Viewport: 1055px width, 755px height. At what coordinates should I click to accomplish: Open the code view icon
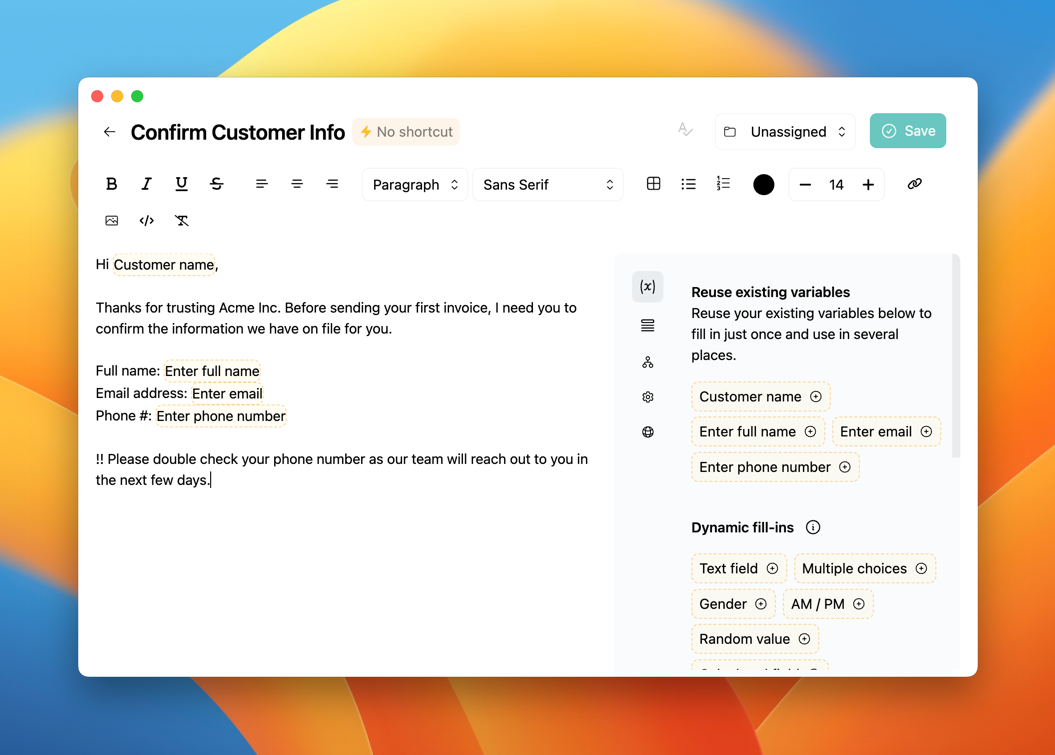pyautogui.click(x=146, y=221)
